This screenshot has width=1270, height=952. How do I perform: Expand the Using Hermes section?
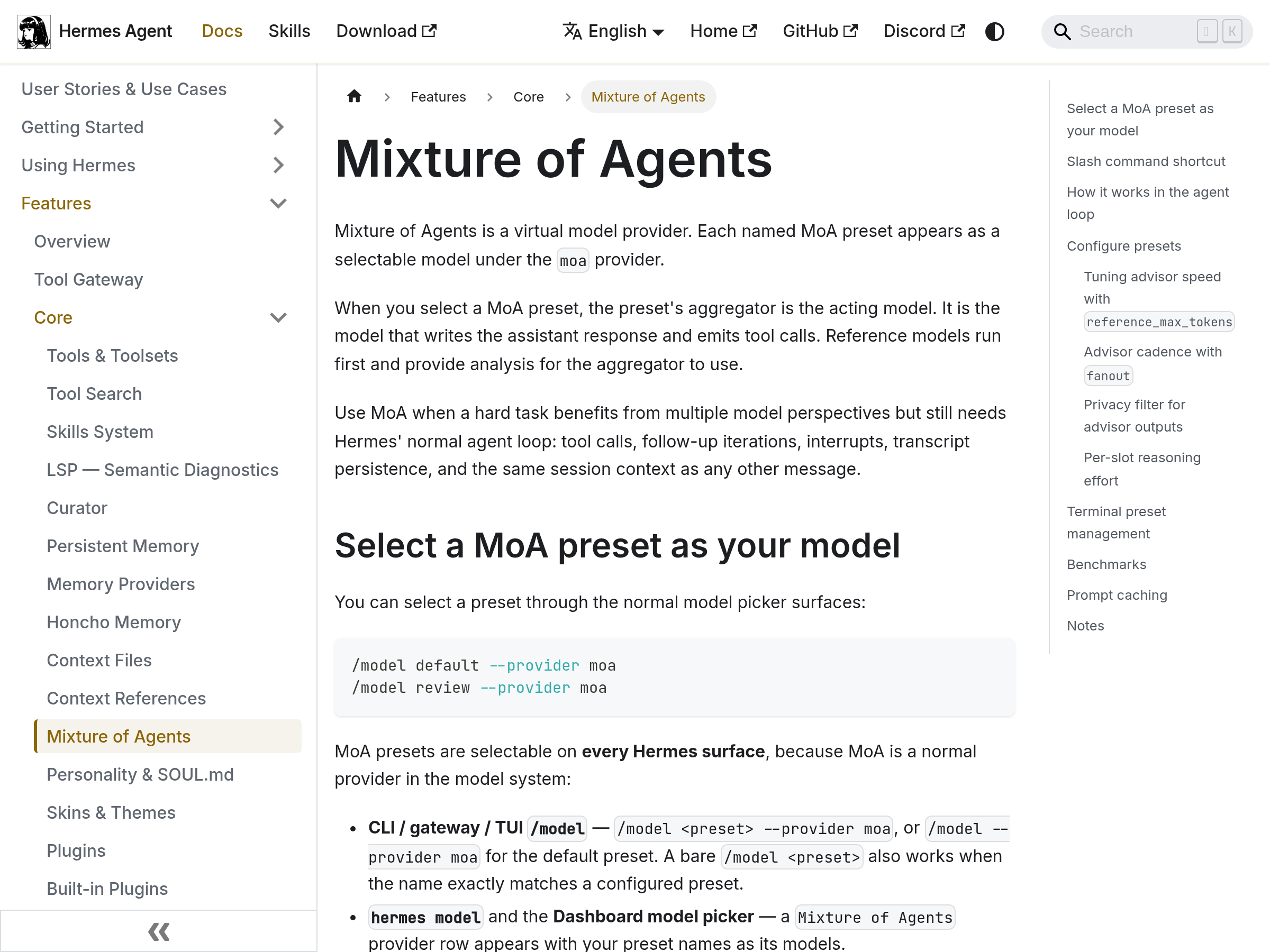coord(278,165)
